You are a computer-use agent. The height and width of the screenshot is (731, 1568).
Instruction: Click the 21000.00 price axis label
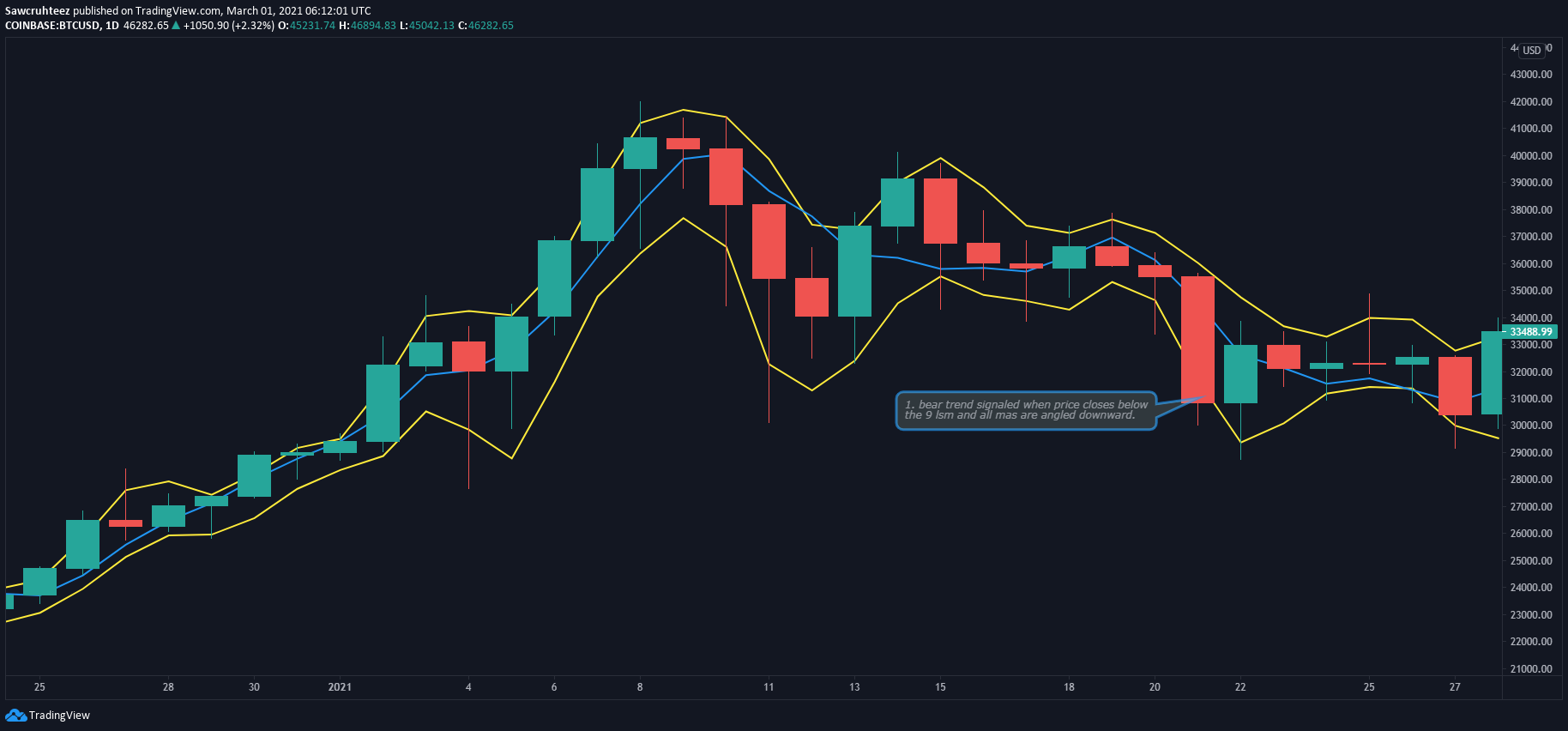click(x=1531, y=669)
